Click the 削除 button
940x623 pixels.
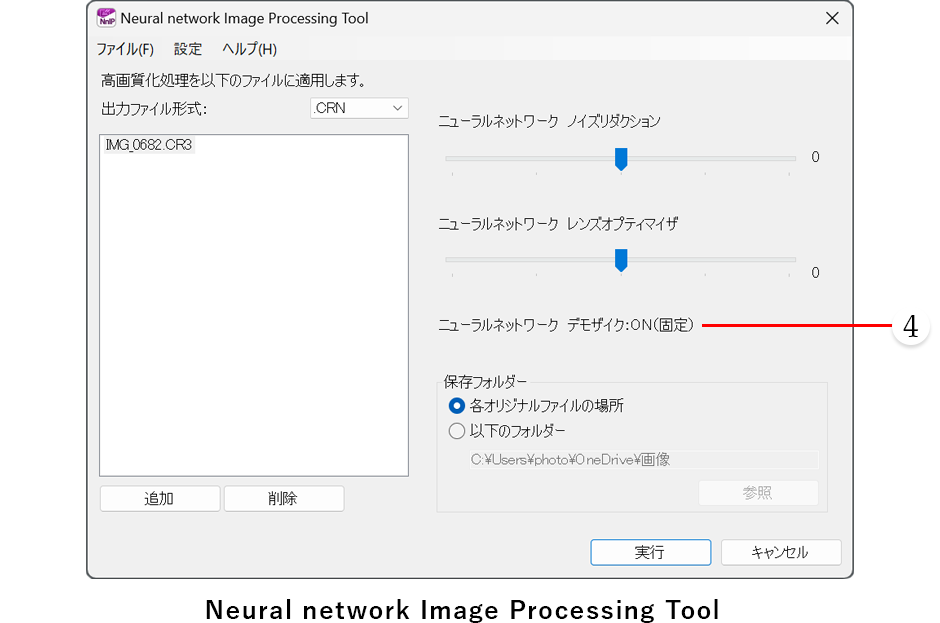click(284, 498)
